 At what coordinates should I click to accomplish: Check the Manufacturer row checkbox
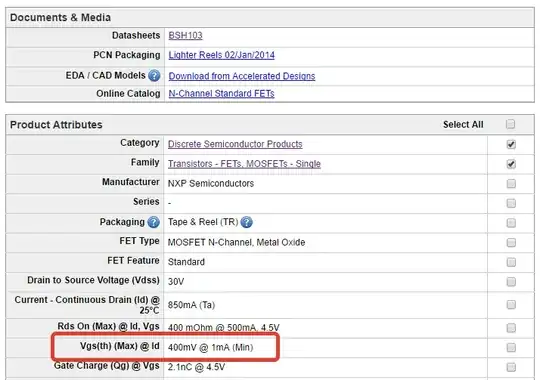[511, 184]
